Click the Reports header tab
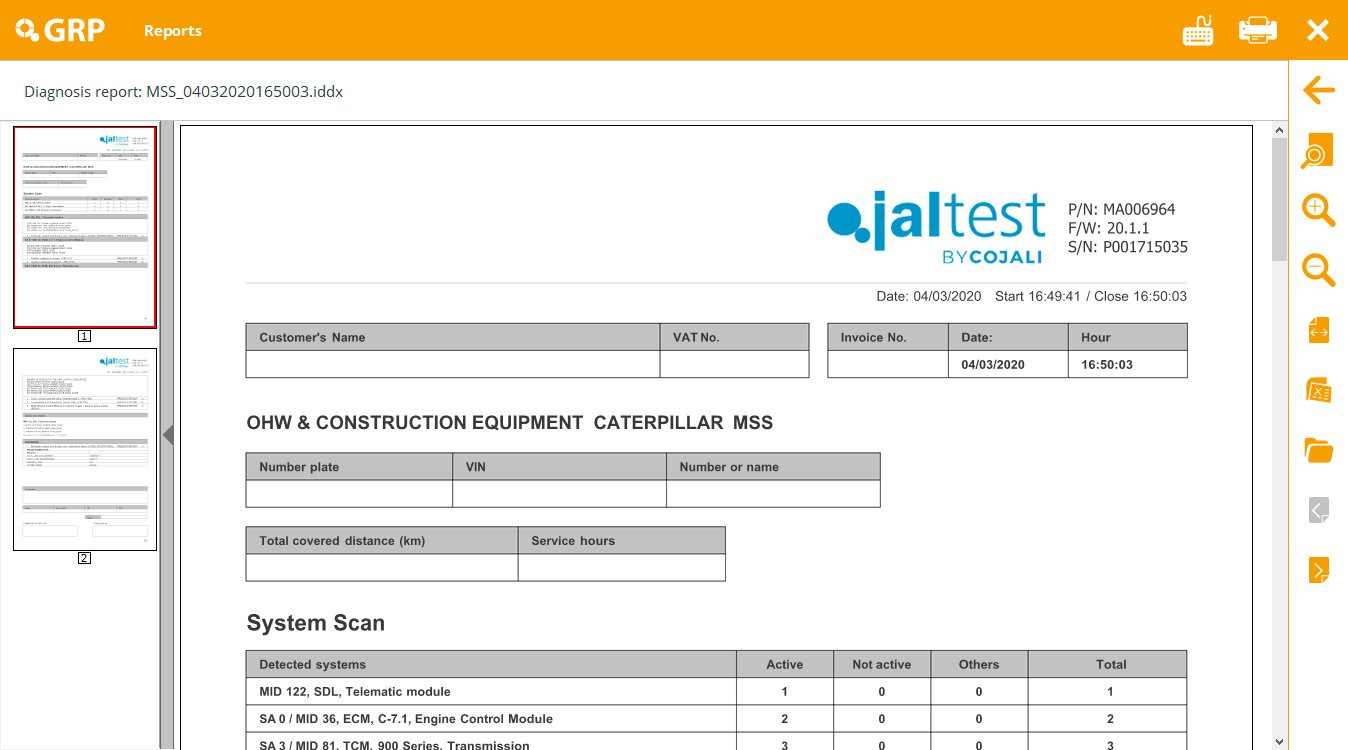 (x=172, y=31)
